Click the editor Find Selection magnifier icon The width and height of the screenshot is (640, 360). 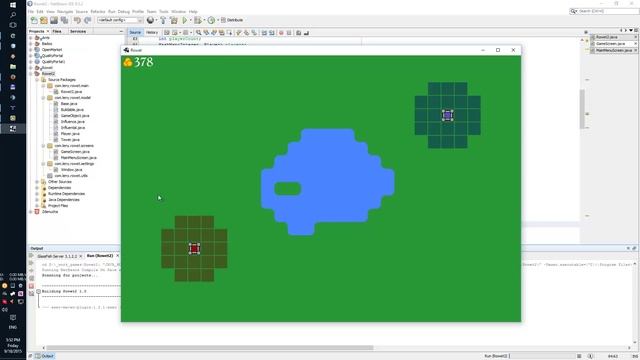tap(198, 33)
